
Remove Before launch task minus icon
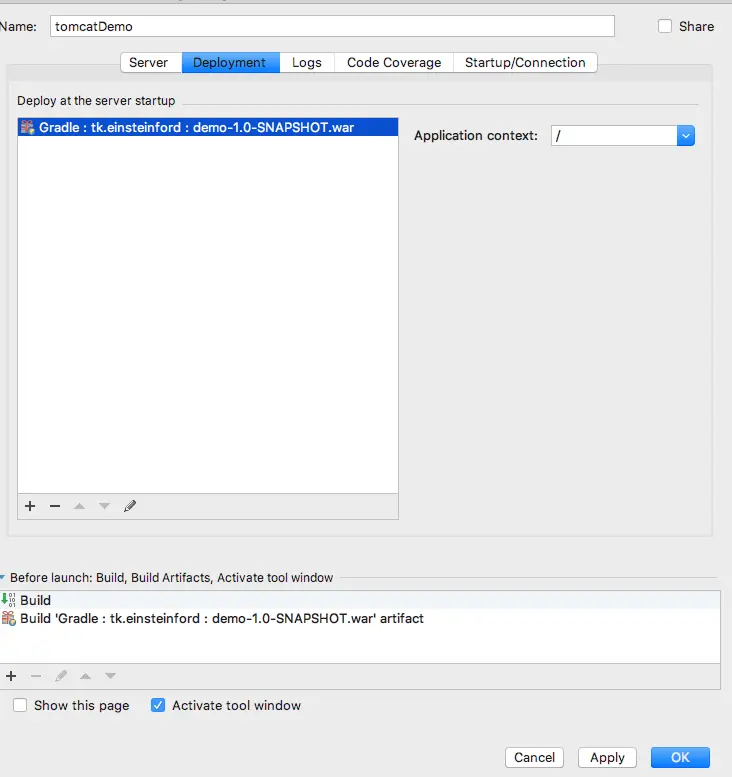pyautogui.click(x=36, y=676)
